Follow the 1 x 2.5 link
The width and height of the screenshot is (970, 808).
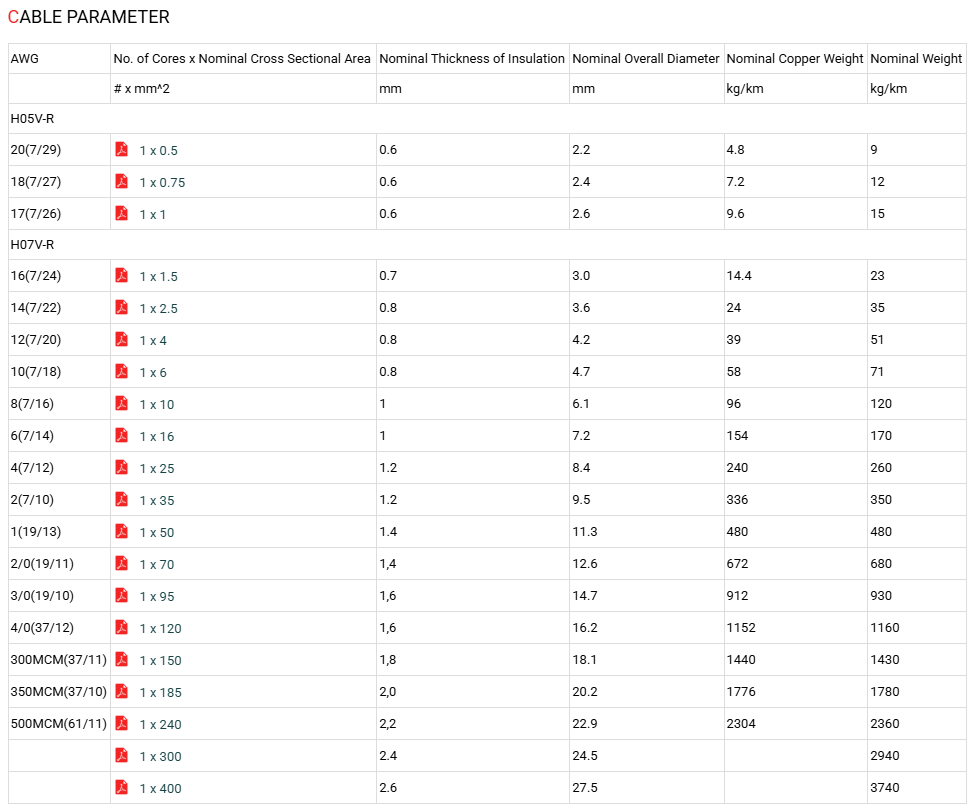(158, 309)
